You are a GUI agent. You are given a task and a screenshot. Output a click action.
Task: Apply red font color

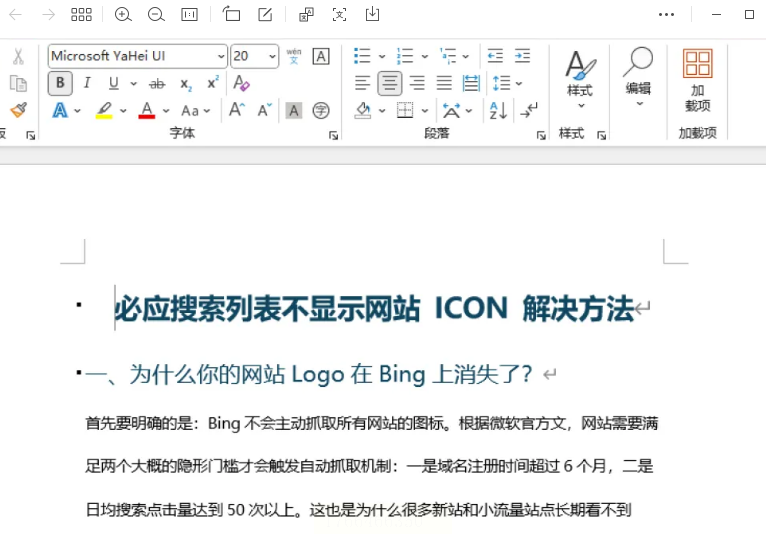click(147, 110)
